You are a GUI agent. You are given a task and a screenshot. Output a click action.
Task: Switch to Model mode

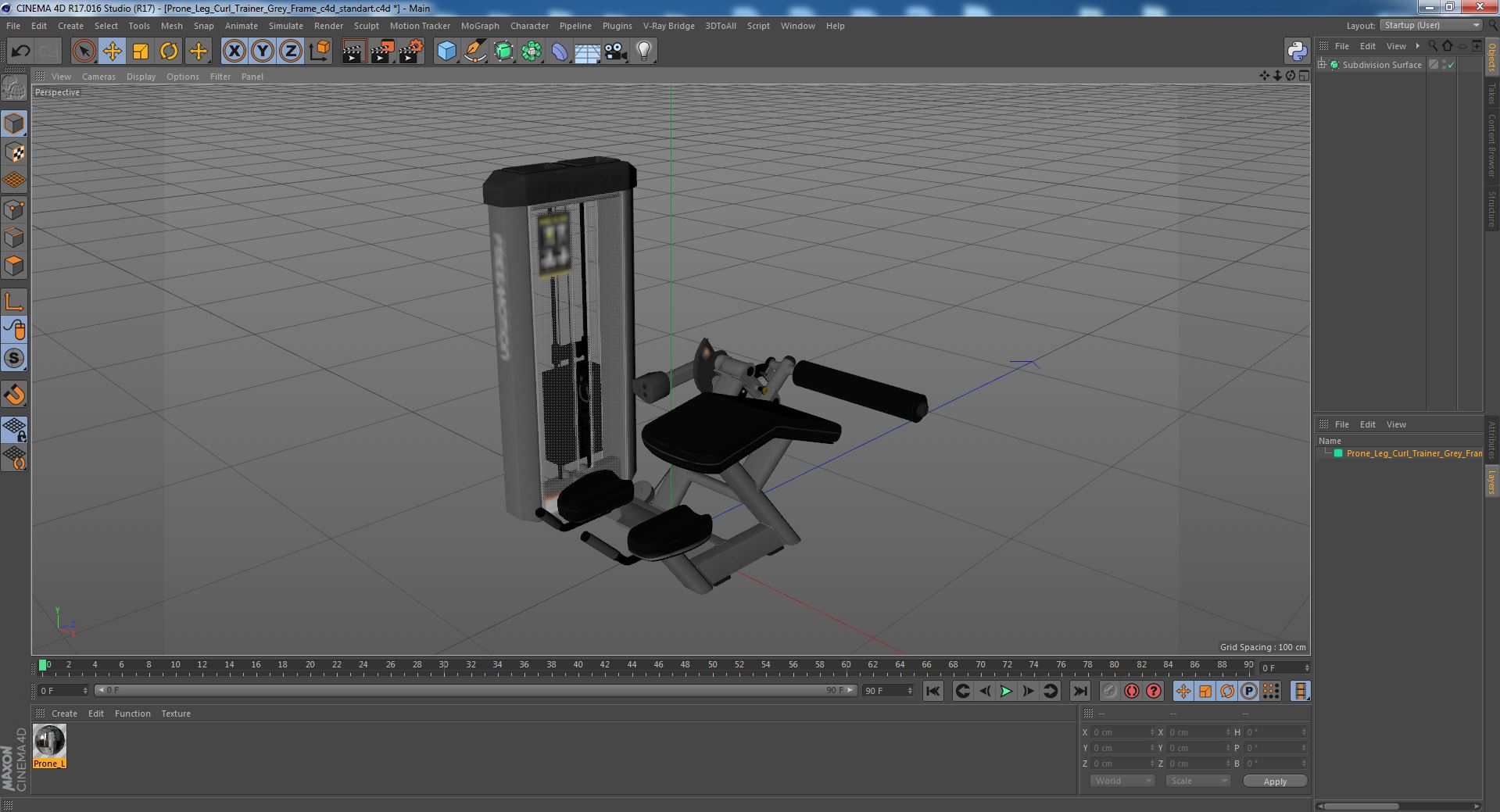pyautogui.click(x=14, y=123)
